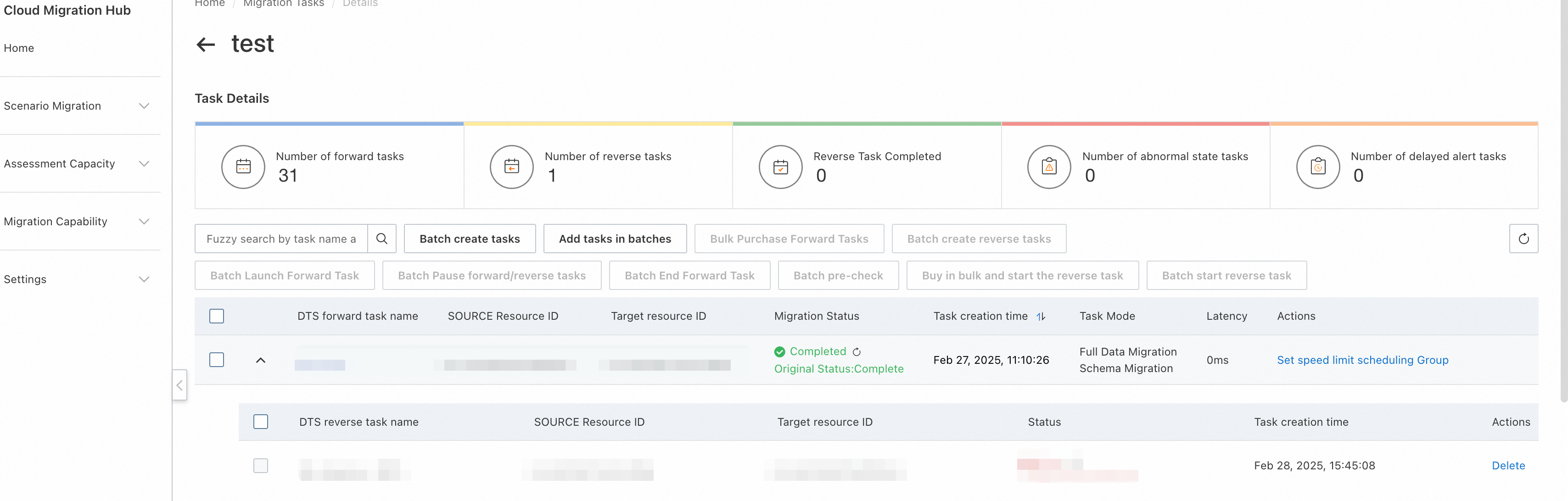This screenshot has height=501, width=1568.
Task: Click the search magnifier icon
Action: click(x=381, y=239)
